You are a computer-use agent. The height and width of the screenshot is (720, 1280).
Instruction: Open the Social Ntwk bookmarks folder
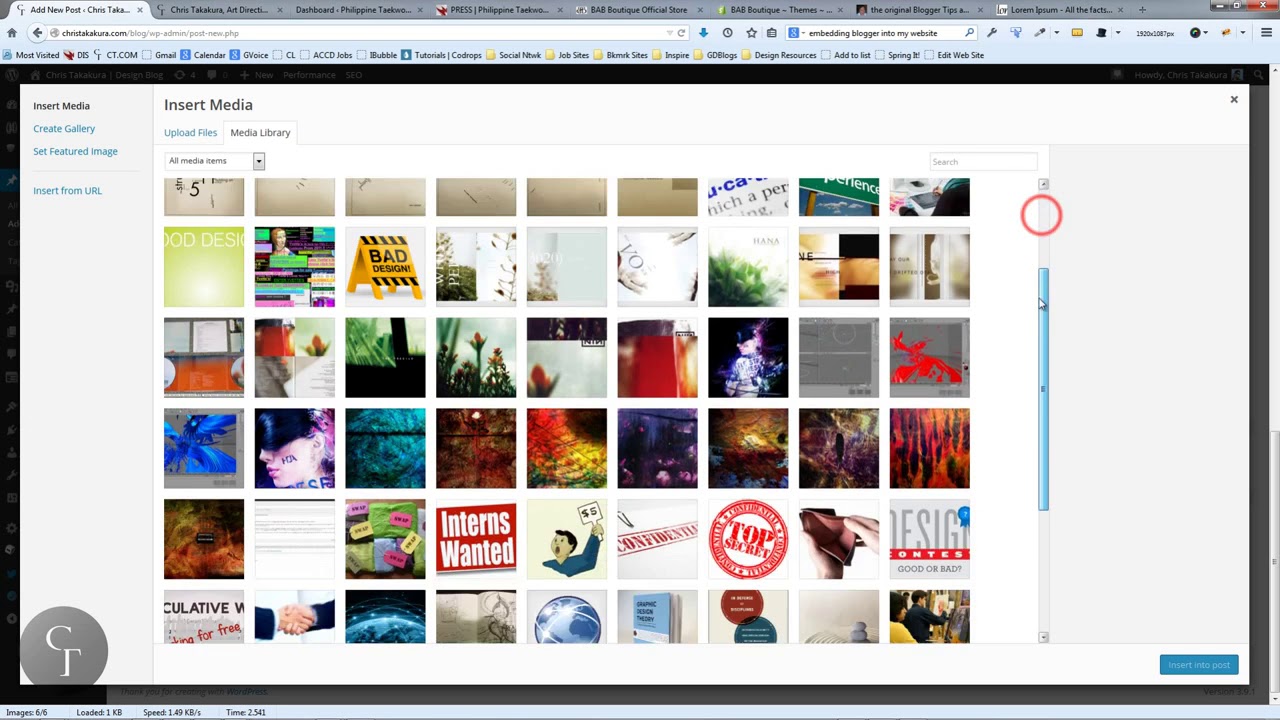(x=514, y=55)
